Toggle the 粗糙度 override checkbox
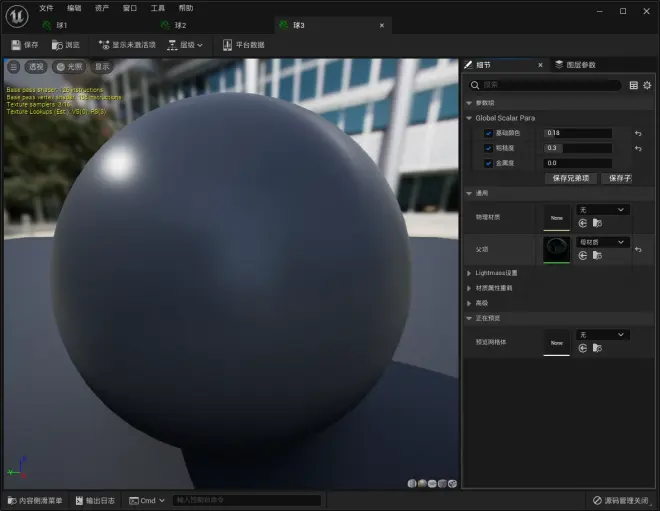 488,148
